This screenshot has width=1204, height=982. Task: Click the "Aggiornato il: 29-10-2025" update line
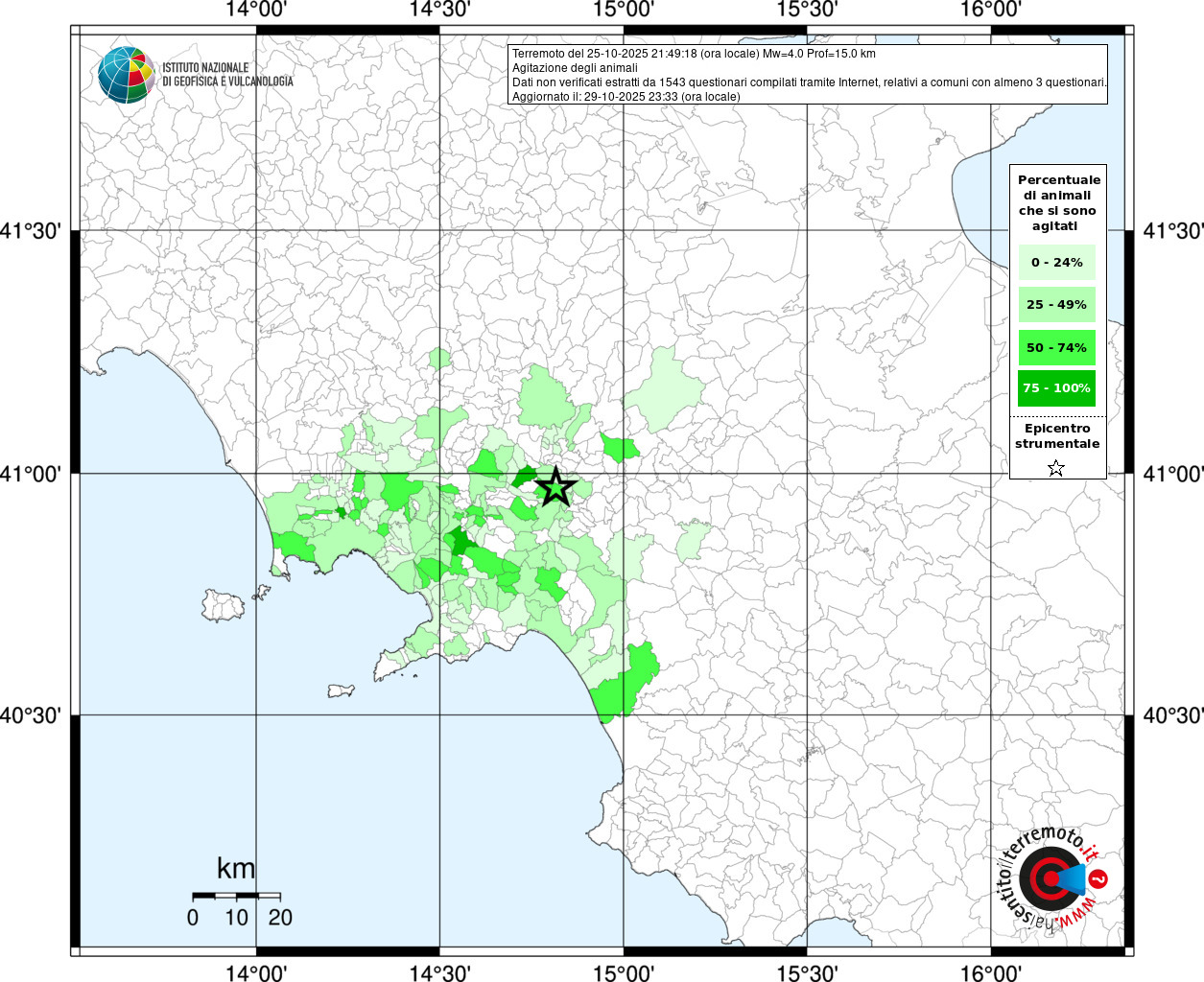point(626,97)
